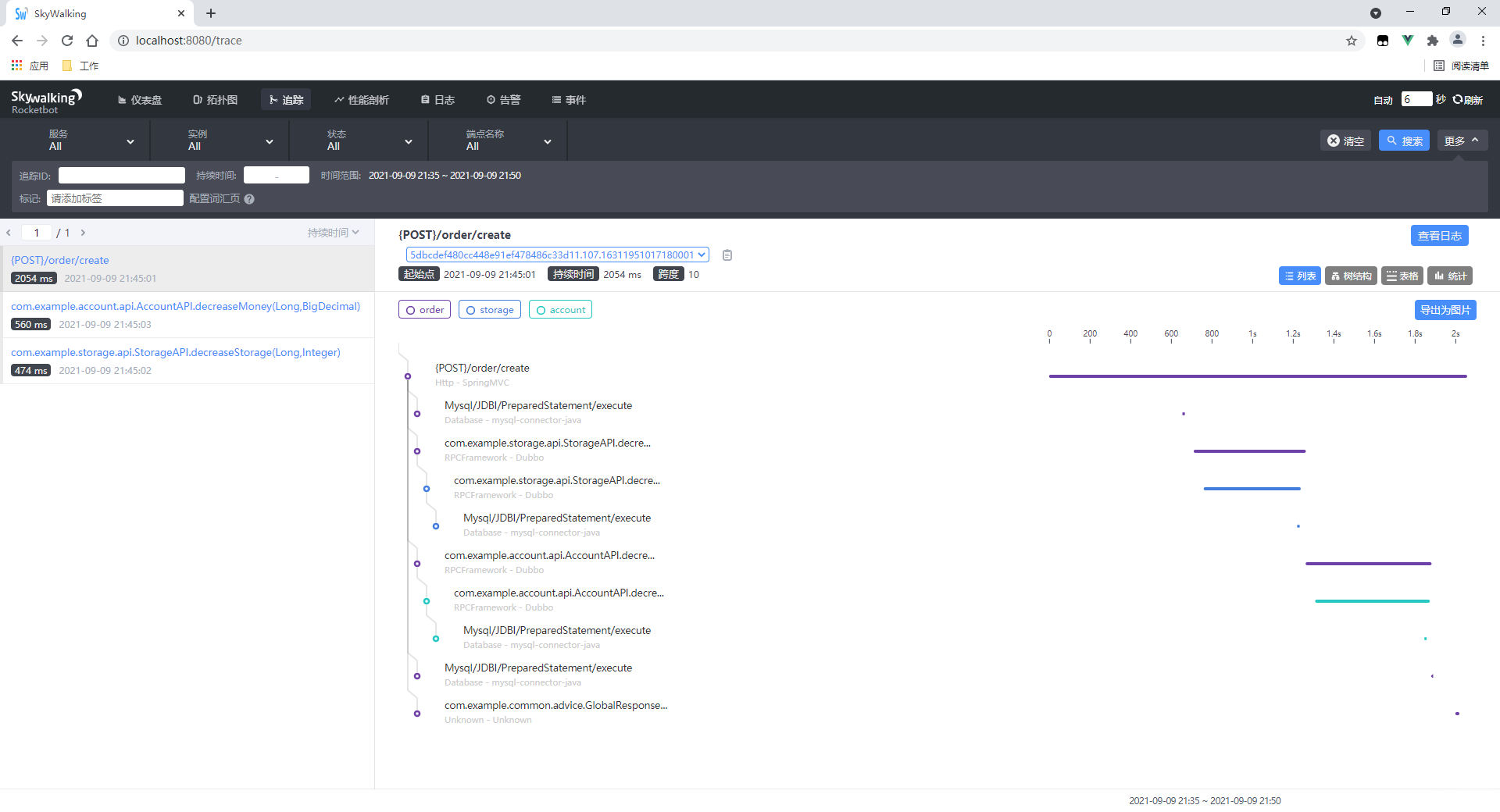Toggle auto refresh switch
The height and width of the screenshot is (812, 1500).
point(1383,100)
